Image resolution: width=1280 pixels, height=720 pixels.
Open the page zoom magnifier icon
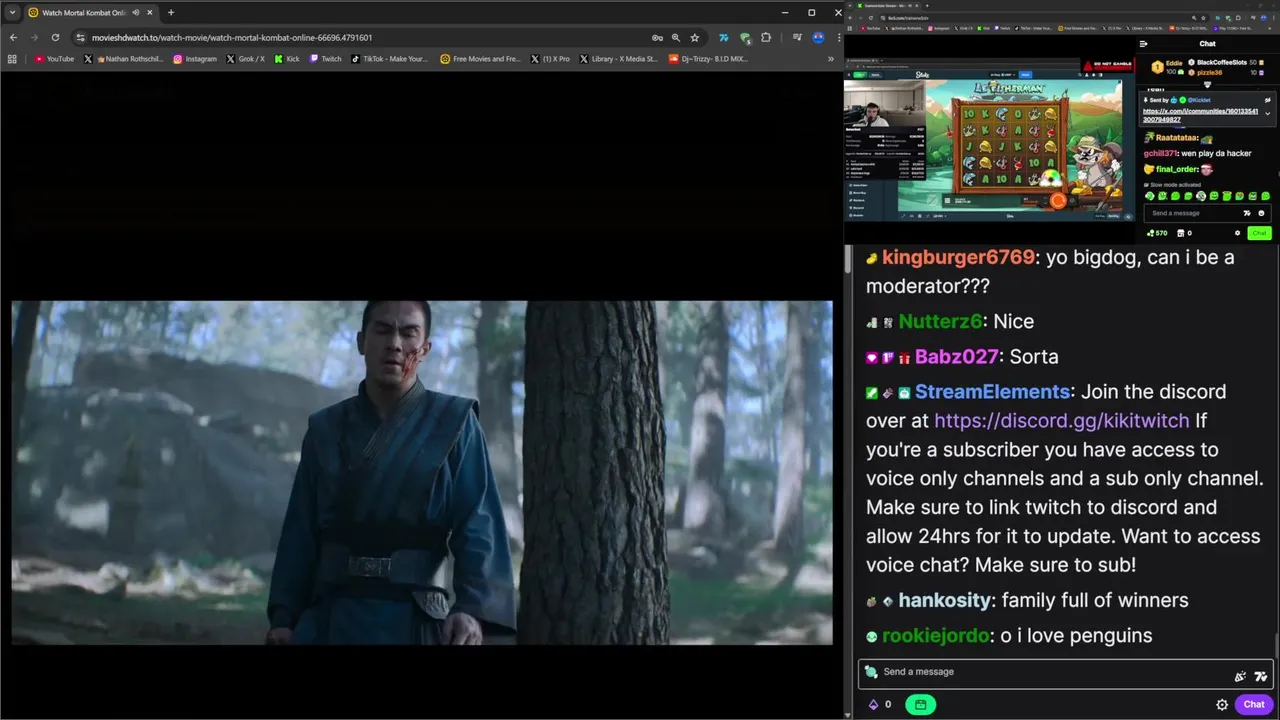pos(676,38)
